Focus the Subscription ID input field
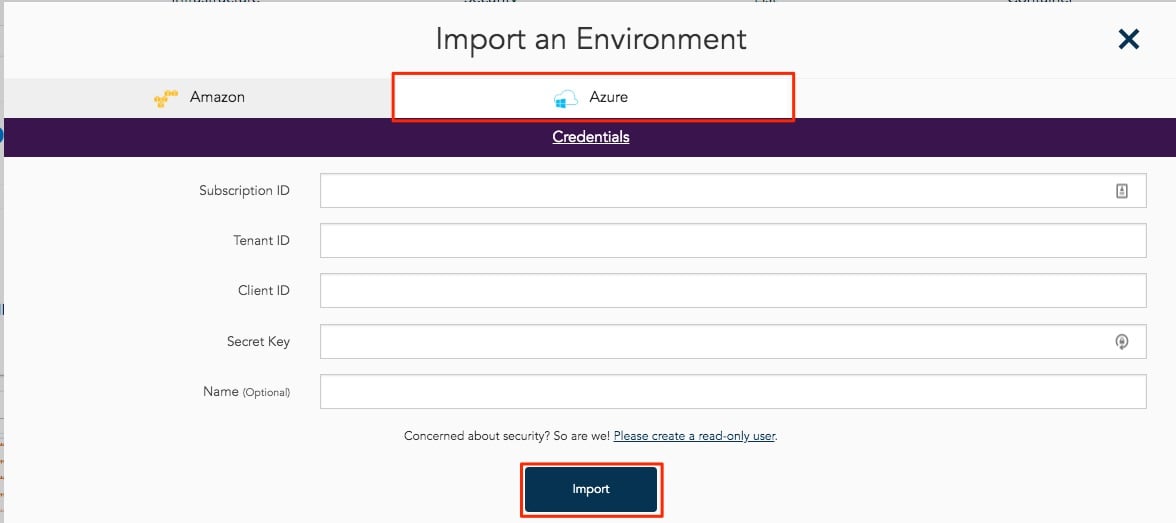Viewport: 1176px width, 523px height. (x=733, y=191)
